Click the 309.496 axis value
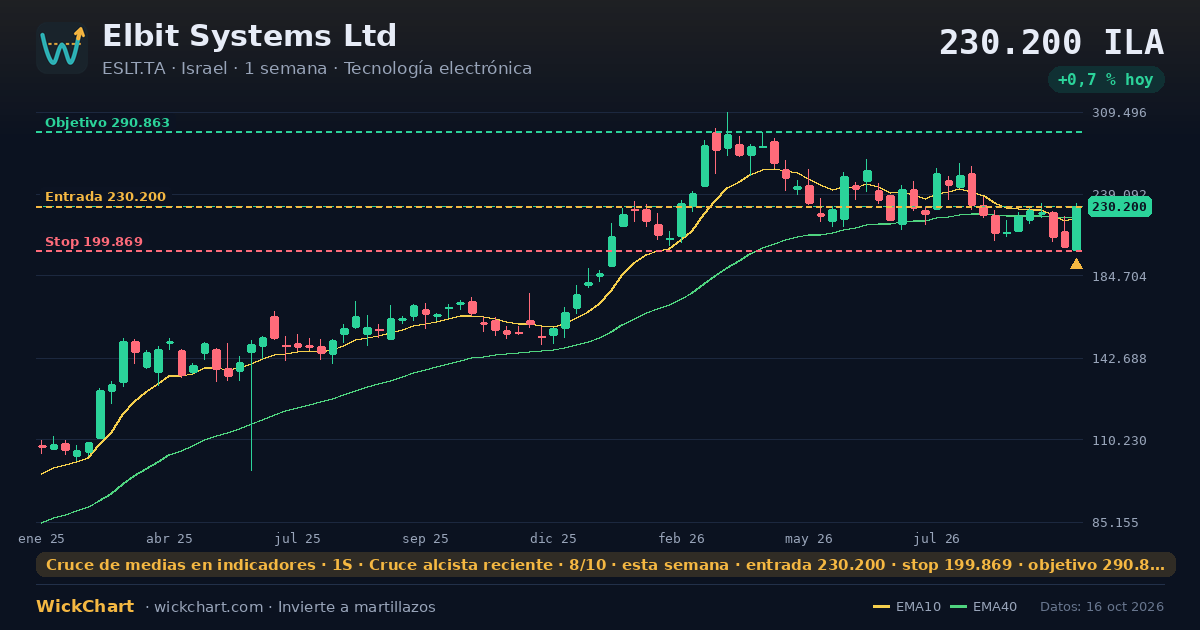 click(x=1120, y=113)
